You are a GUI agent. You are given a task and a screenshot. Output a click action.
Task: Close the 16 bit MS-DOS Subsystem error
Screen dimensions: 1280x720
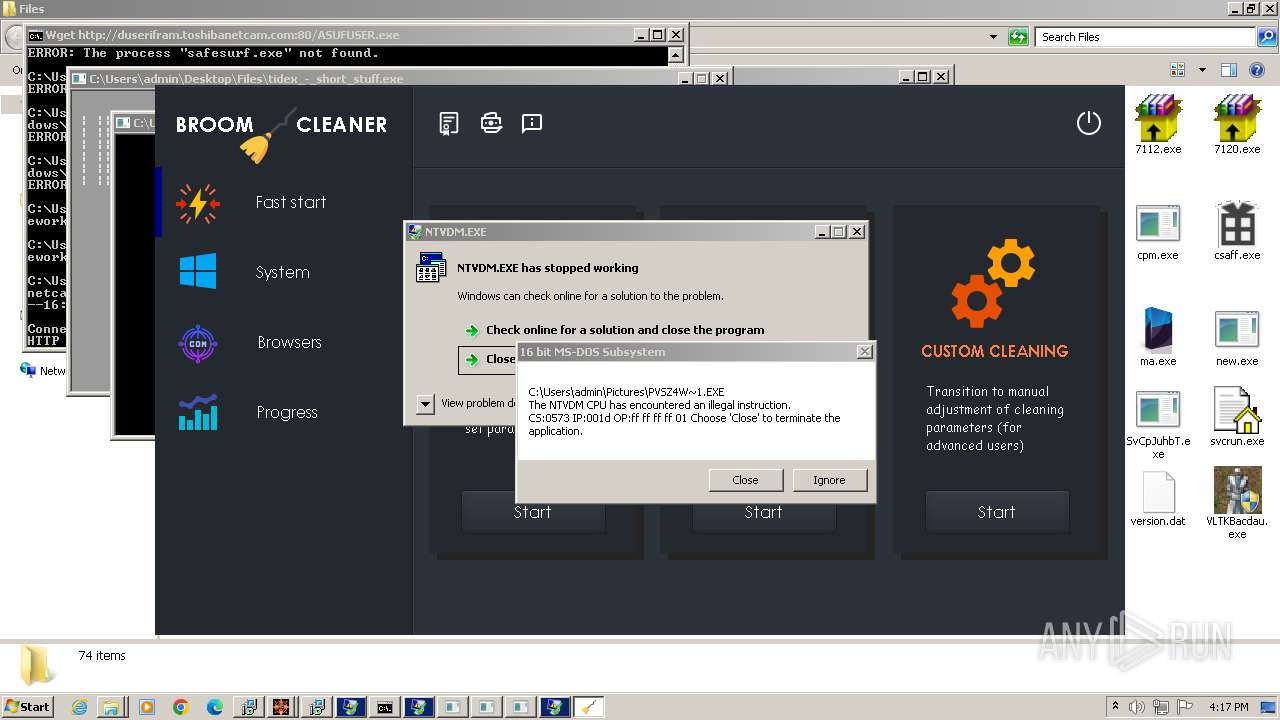[745, 480]
